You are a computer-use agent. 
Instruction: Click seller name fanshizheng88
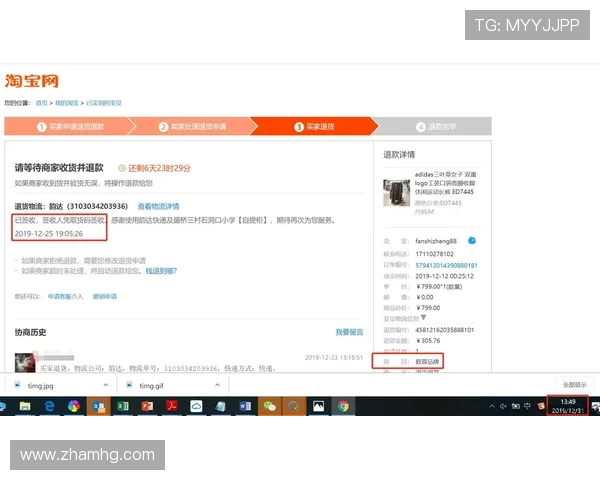436,241
